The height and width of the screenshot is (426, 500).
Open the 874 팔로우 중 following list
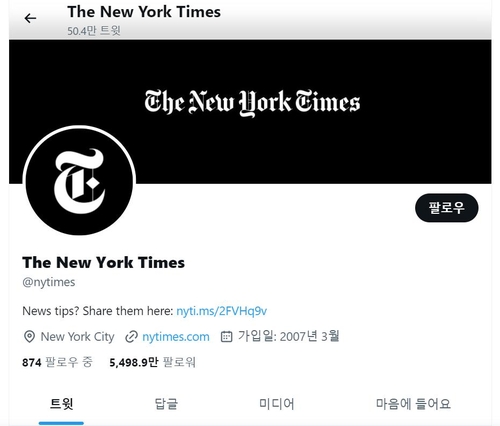click(57, 362)
